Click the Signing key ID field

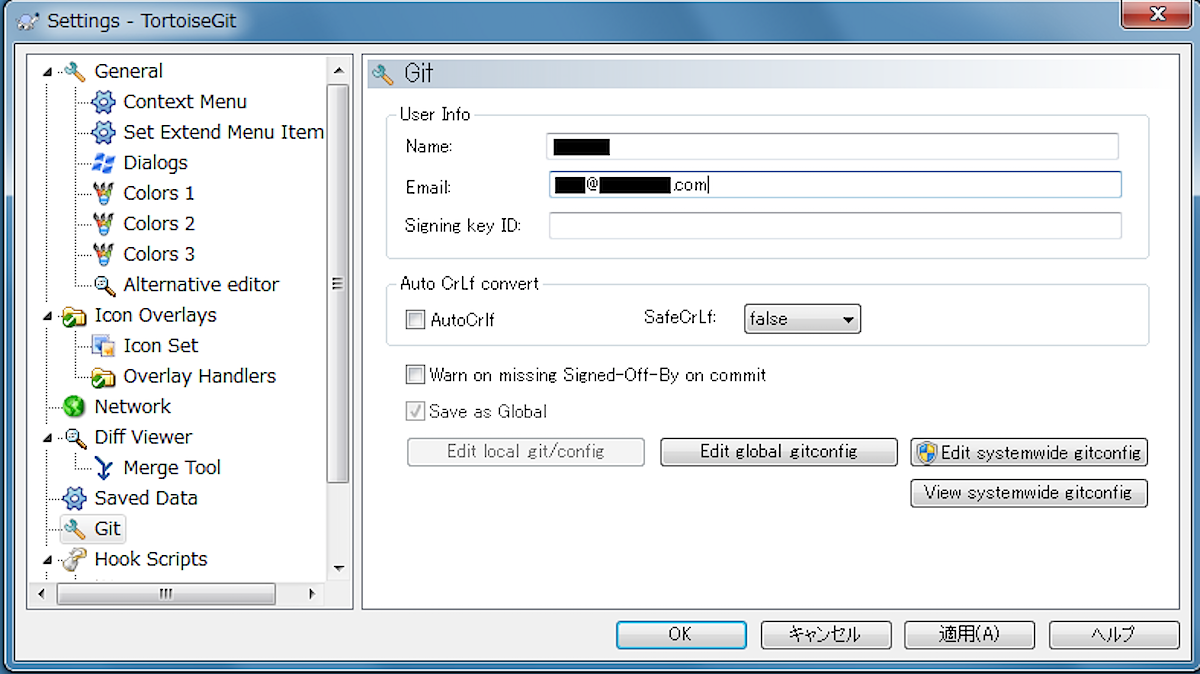click(835, 226)
